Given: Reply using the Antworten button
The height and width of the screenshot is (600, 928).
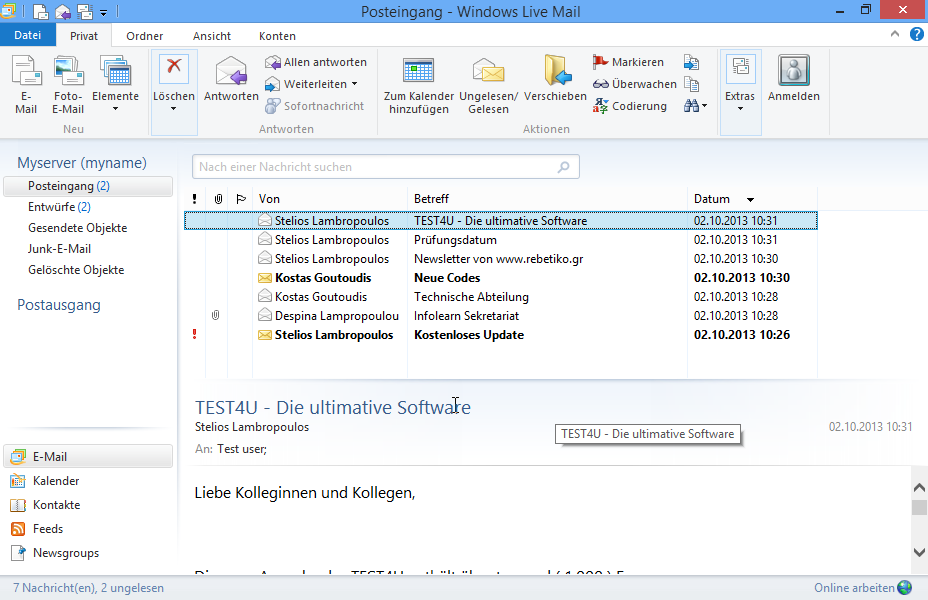Looking at the screenshot, I should pyautogui.click(x=231, y=79).
